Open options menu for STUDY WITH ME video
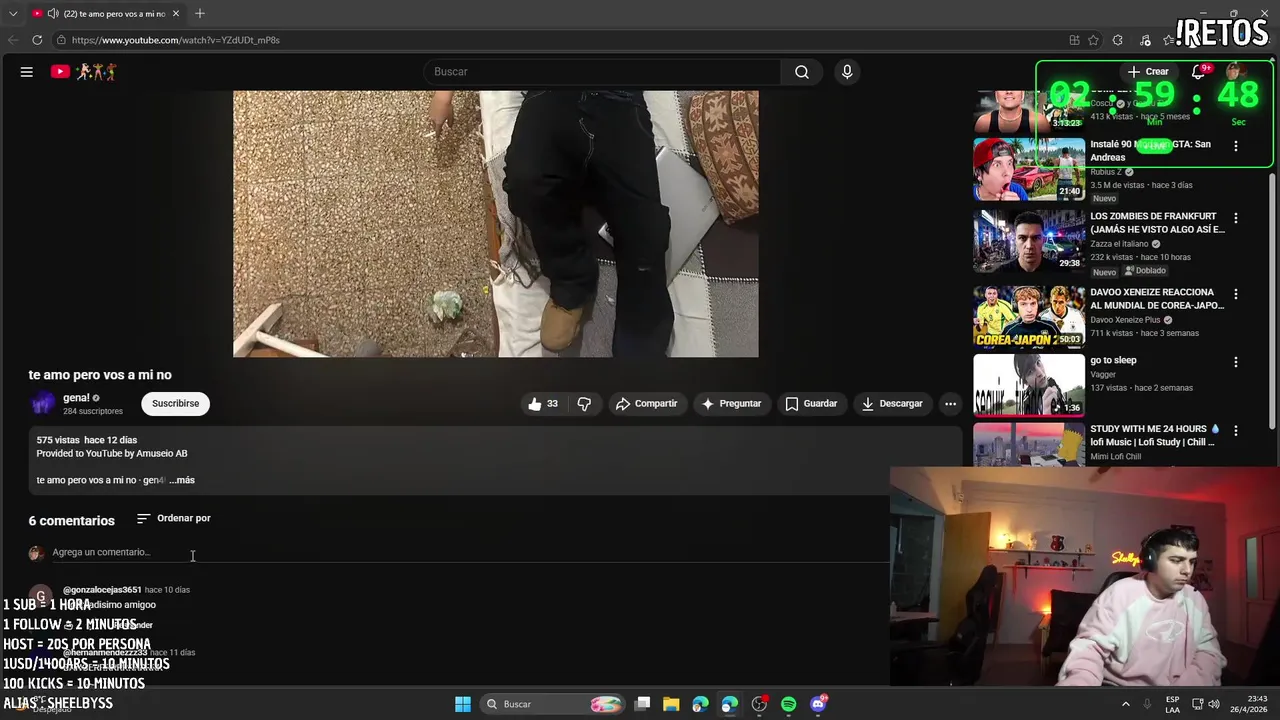The image size is (1280, 720). pyautogui.click(x=1236, y=431)
